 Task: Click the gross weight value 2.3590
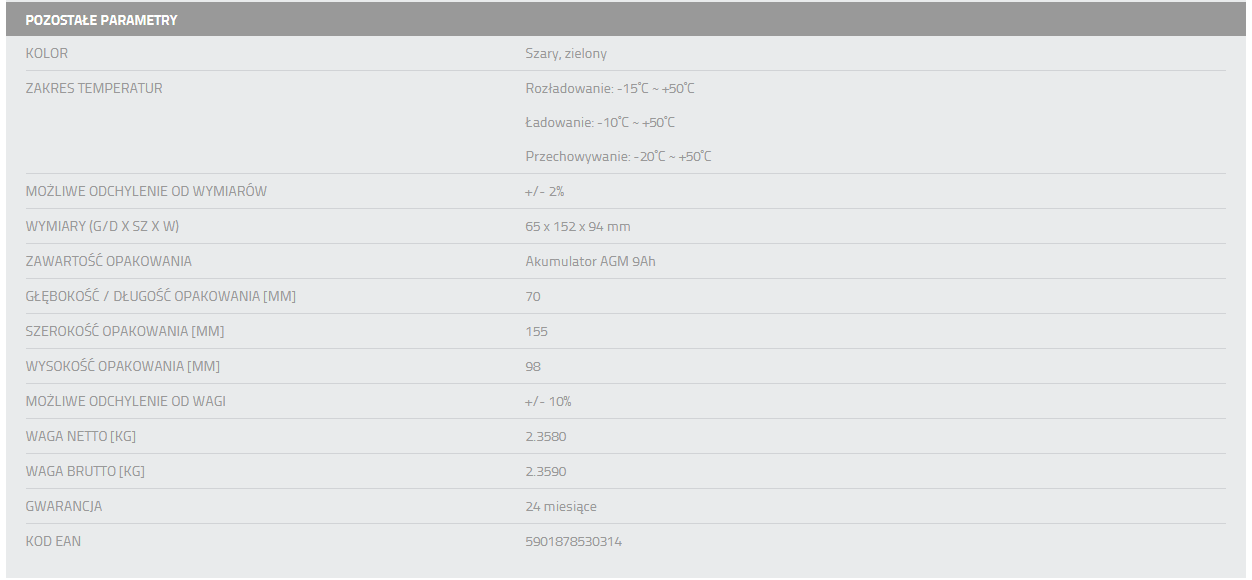(x=545, y=471)
